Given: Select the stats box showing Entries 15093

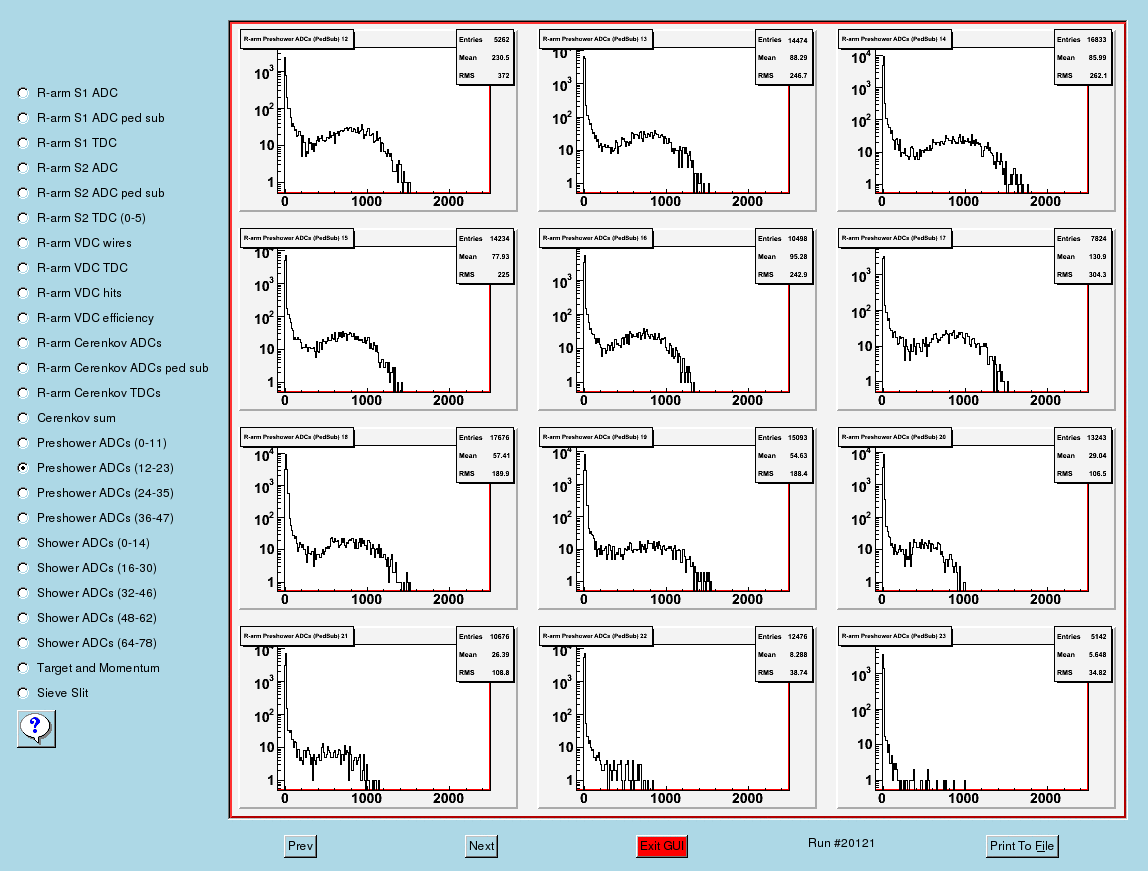Looking at the screenshot, I should coord(783,455).
